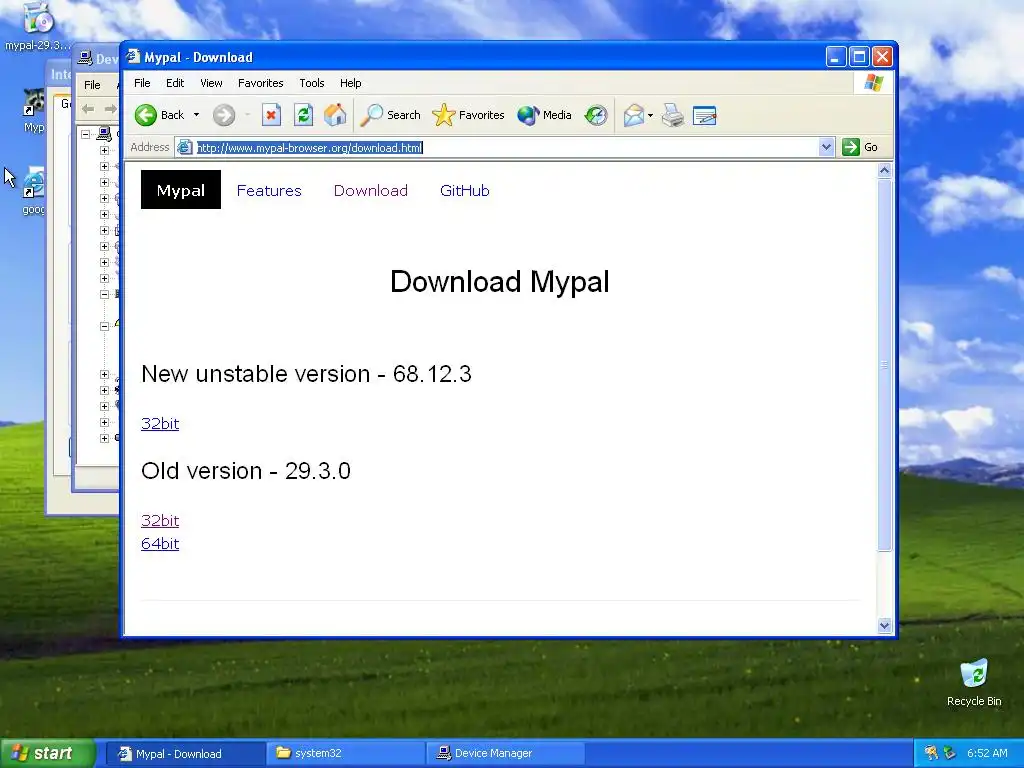Viewport: 1024px width, 768px height.
Task: Click the page scrollbar up arrow
Action: pyautogui.click(x=884, y=170)
